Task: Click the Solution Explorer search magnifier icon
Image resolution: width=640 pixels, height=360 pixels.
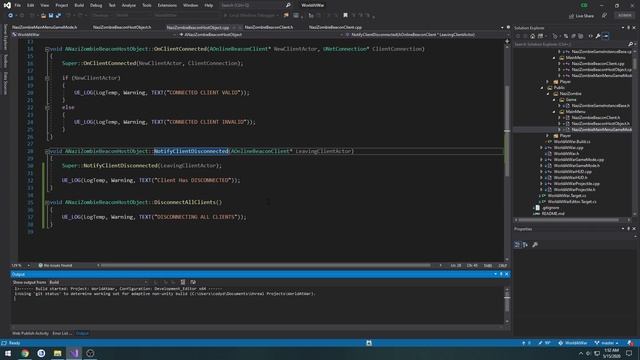Action: click(x=630, y=44)
